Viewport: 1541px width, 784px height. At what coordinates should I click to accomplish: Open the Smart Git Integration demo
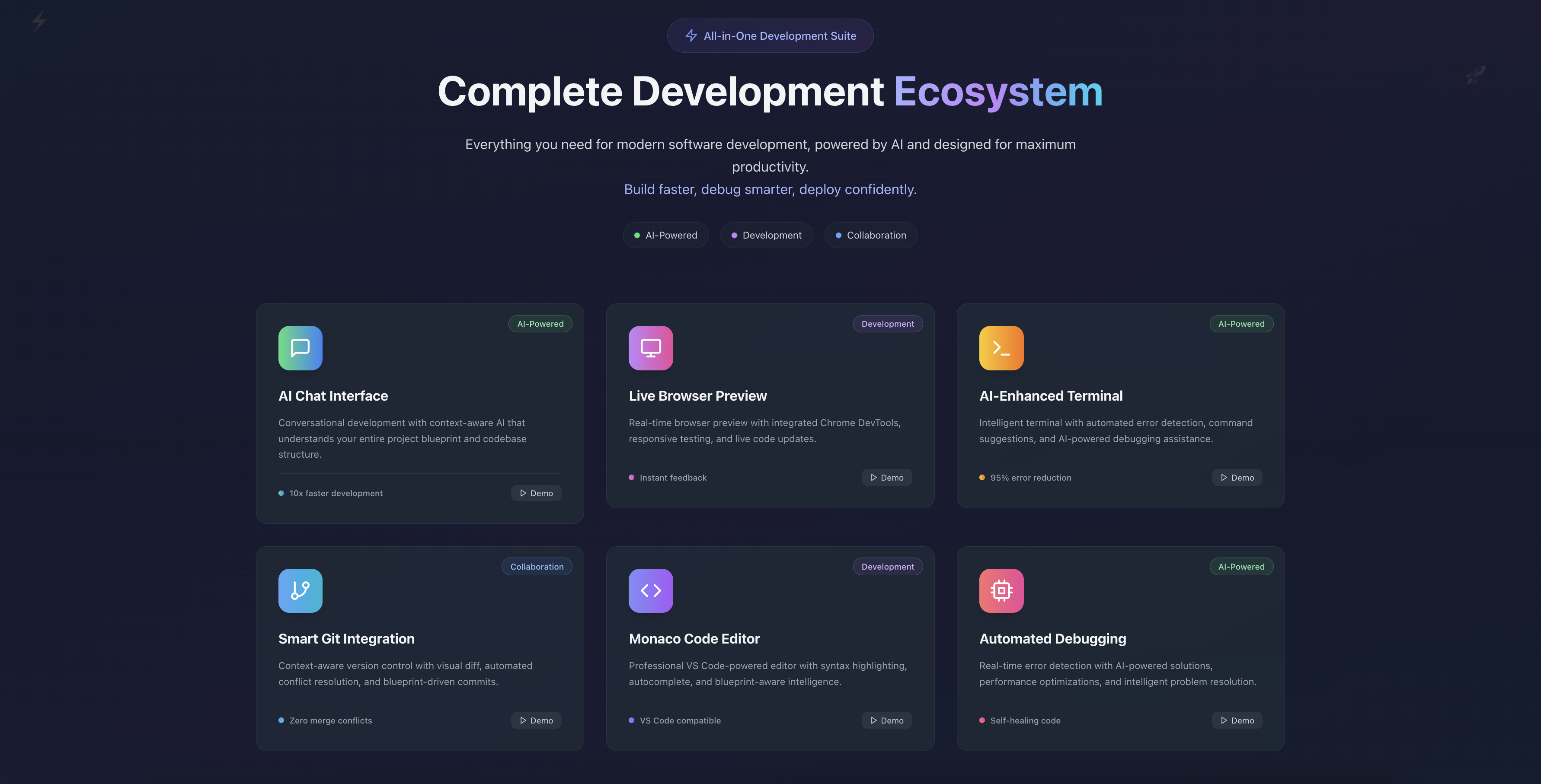[x=536, y=720]
